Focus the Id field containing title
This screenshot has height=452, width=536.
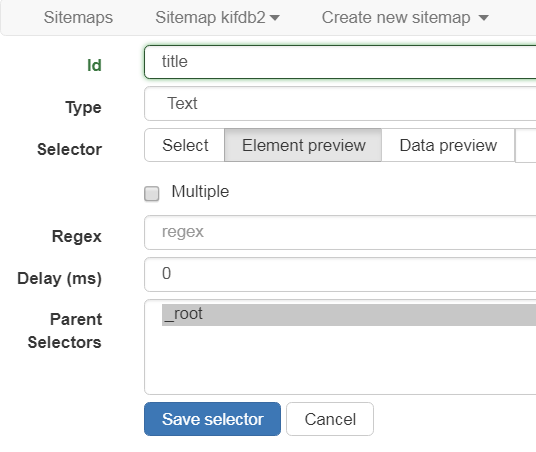click(340, 62)
